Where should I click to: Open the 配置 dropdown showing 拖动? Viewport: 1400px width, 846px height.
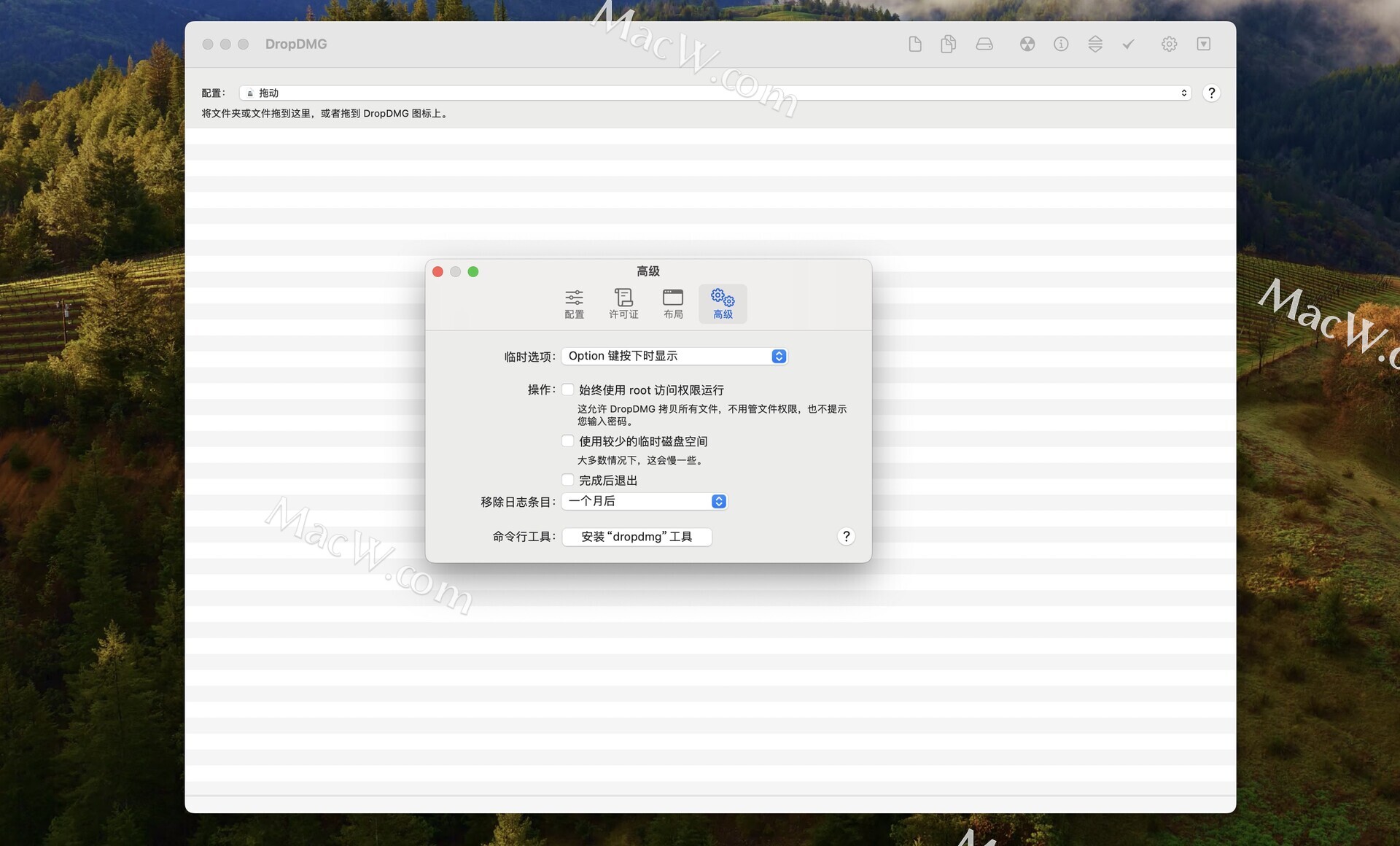click(x=715, y=93)
